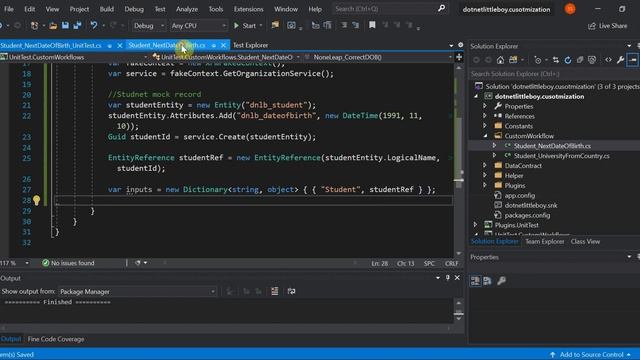Click Pending Changes Filter icon in Solution Explorer

click(538, 60)
